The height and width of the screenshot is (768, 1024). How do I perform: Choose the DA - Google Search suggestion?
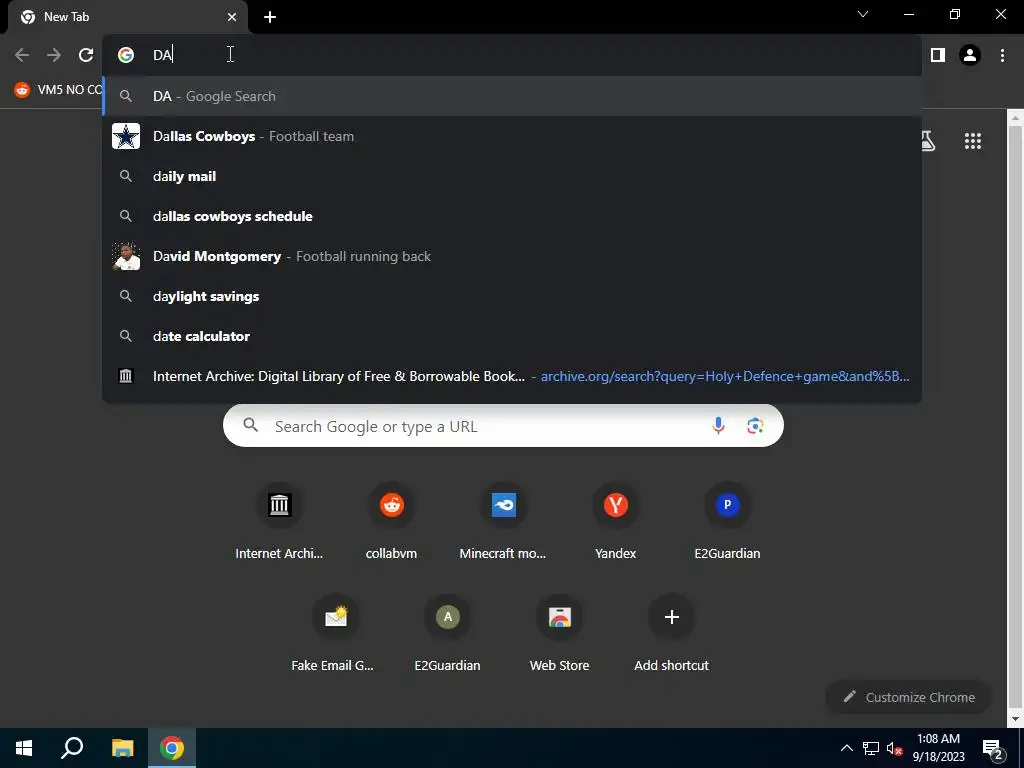click(x=512, y=96)
